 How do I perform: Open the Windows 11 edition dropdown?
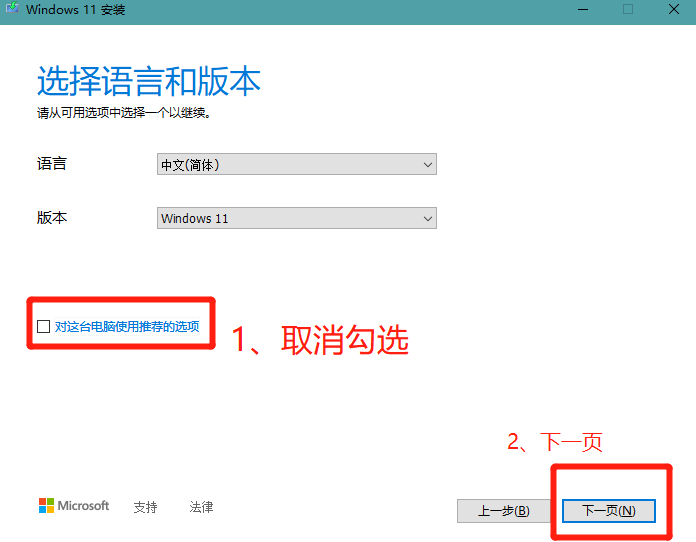coord(296,218)
